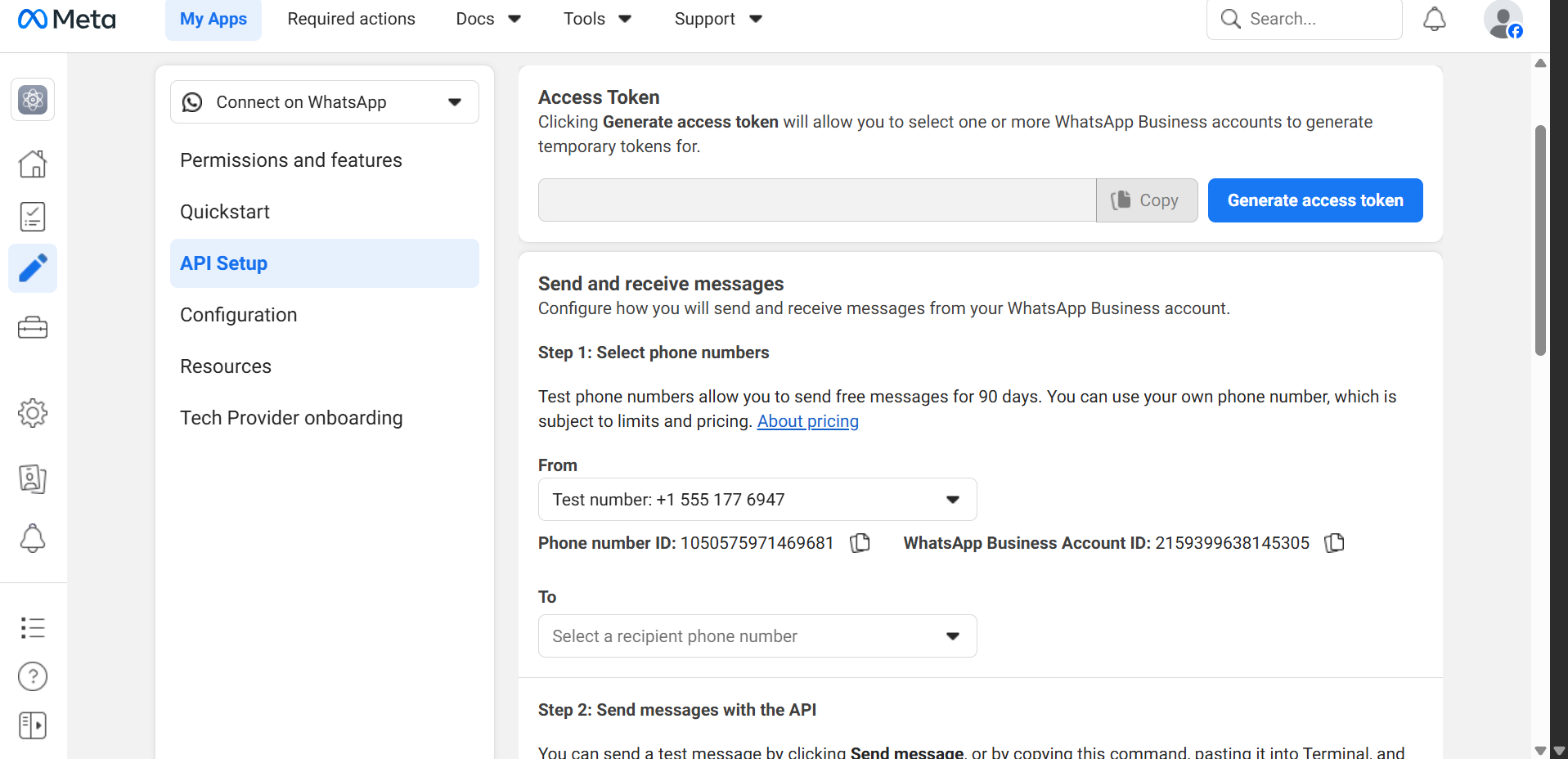Image resolution: width=1568 pixels, height=759 pixels.
Task: Open the activity log list icon
Action: [33, 627]
